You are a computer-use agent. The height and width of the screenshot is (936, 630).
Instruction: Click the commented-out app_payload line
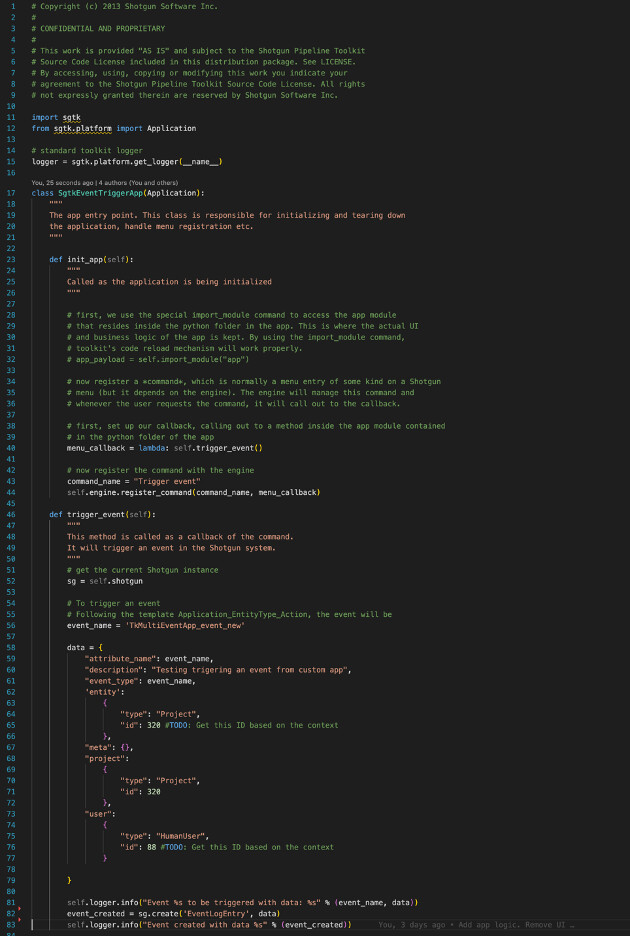pyautogui.click(x=158, y=359)
